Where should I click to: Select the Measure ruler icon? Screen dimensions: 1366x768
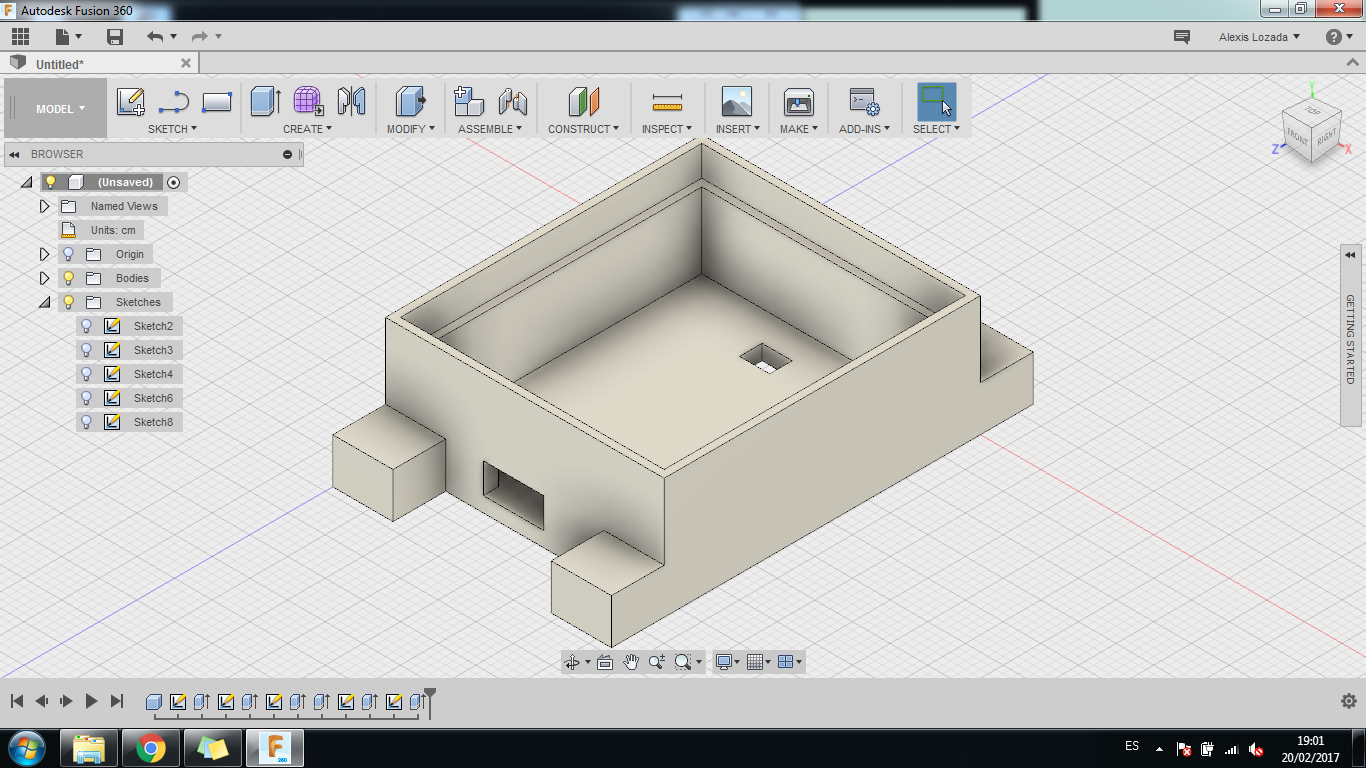[666, 101]
